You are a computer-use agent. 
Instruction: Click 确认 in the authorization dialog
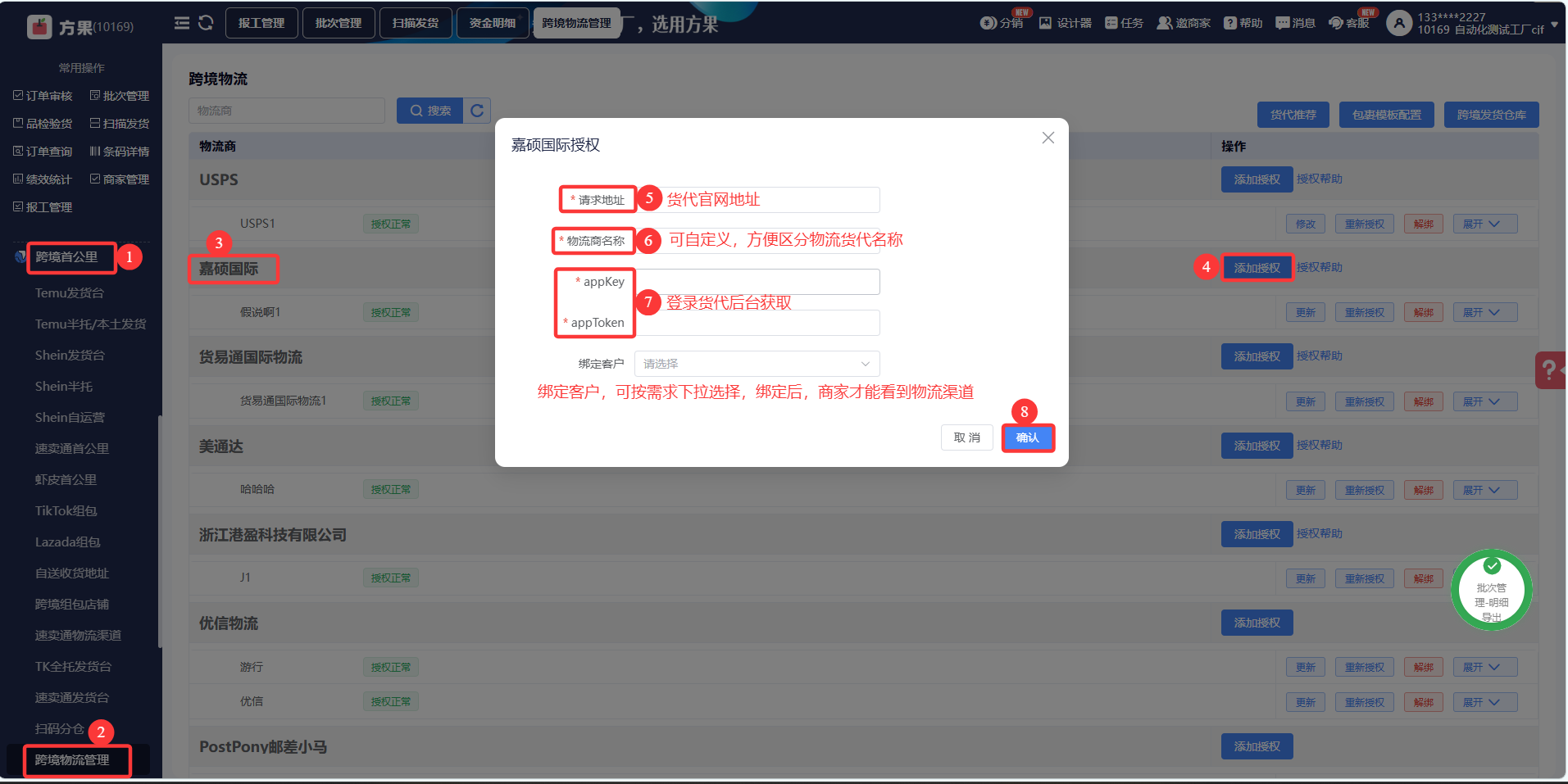(x=1028, y=437)
